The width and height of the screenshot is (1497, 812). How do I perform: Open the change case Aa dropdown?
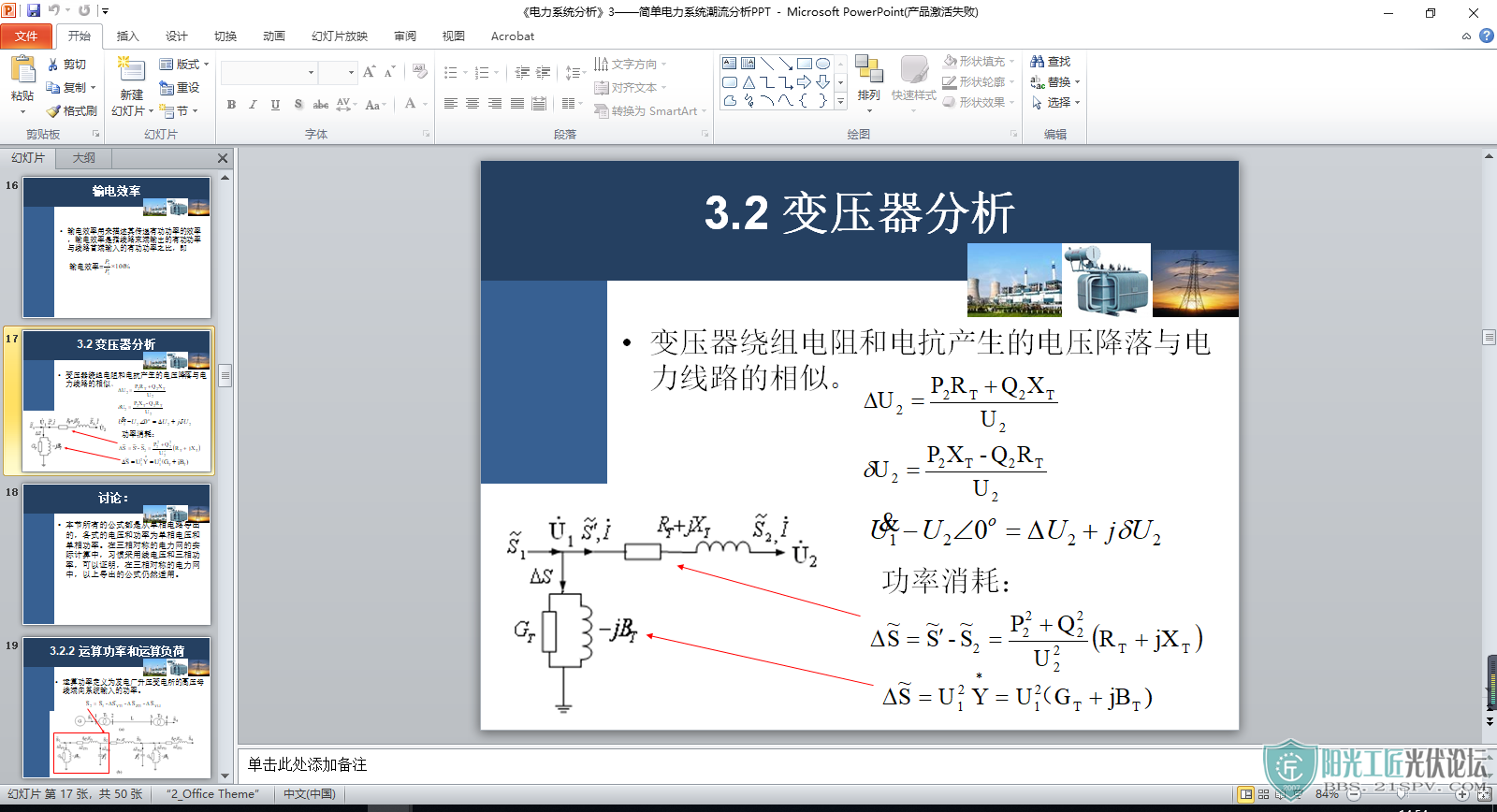tap(374, 105)
